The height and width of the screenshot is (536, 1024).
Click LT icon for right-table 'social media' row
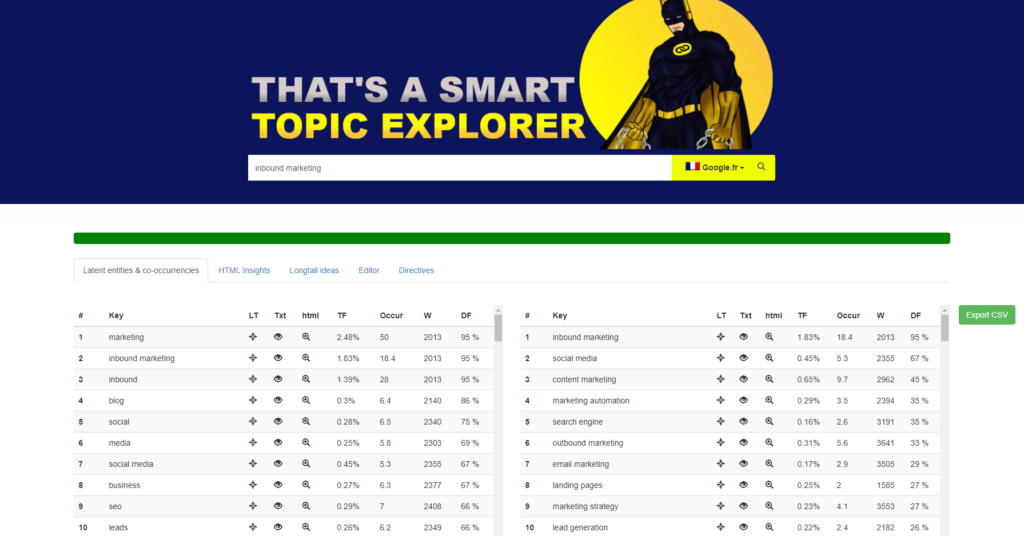(720, 358)
